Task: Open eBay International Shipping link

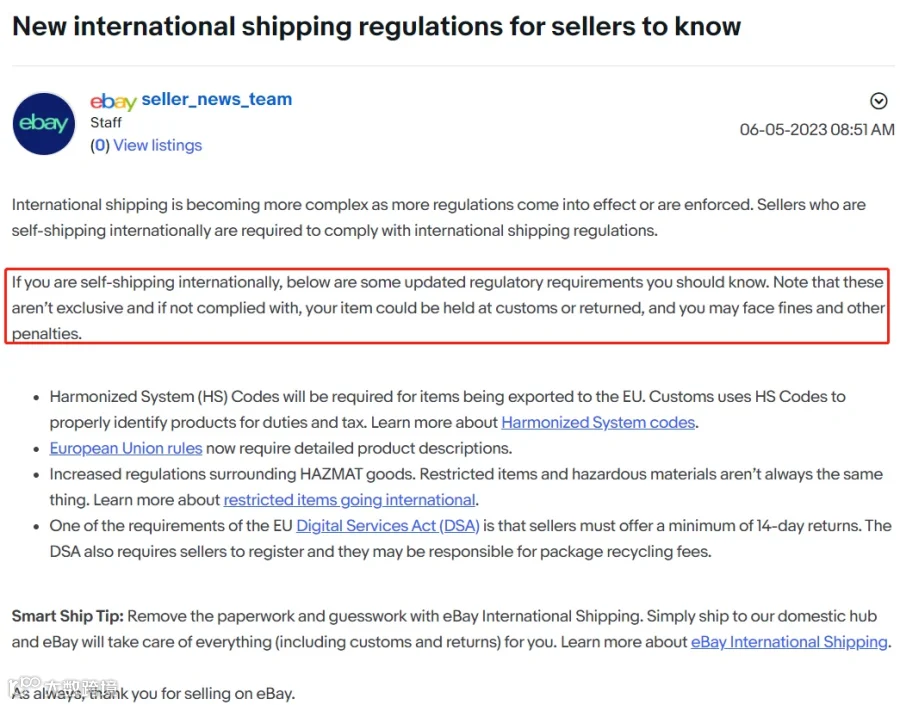Action: pos(789,642)
